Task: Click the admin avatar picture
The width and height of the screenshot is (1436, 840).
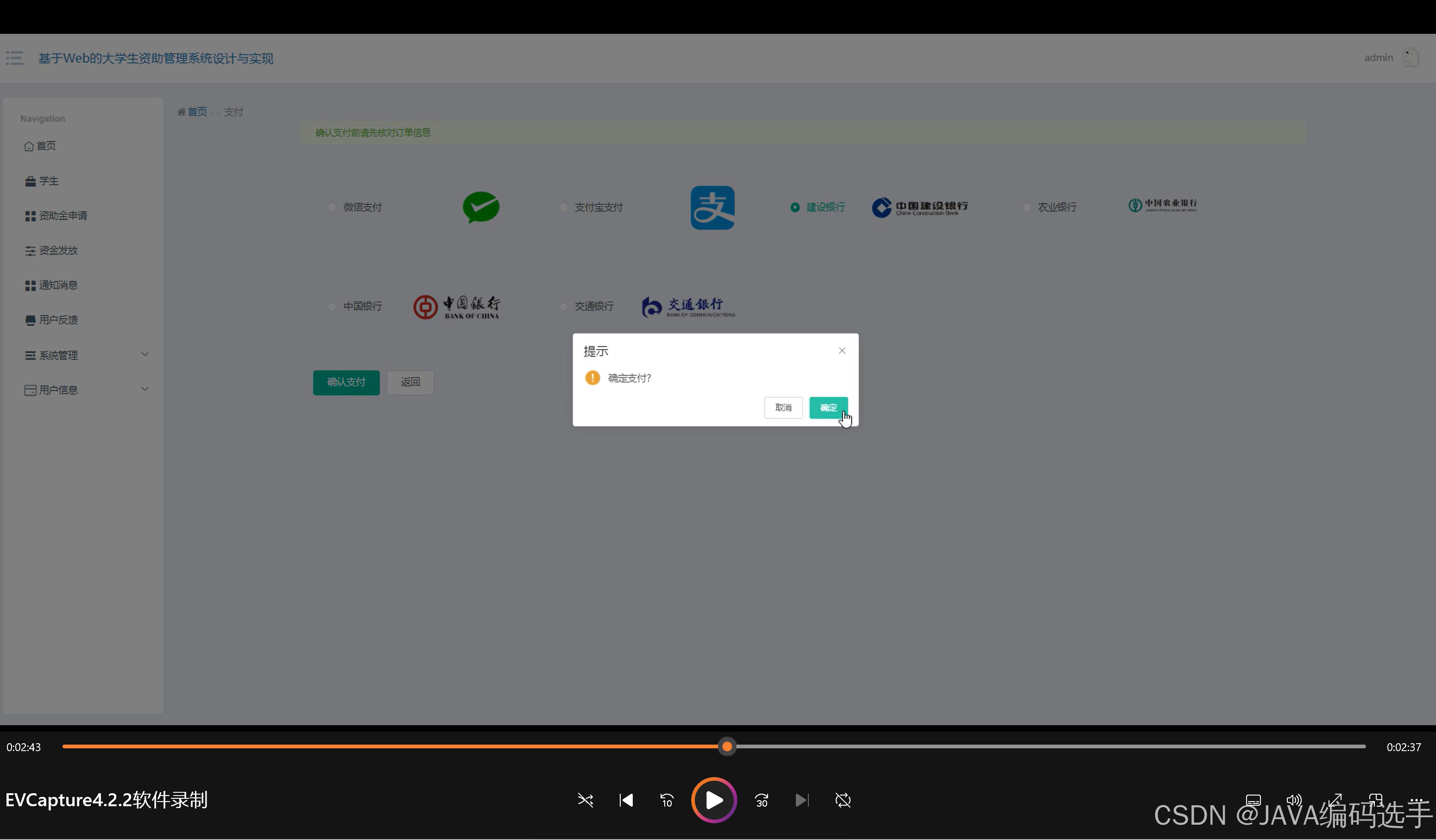Action: (x=1411, y=57)
